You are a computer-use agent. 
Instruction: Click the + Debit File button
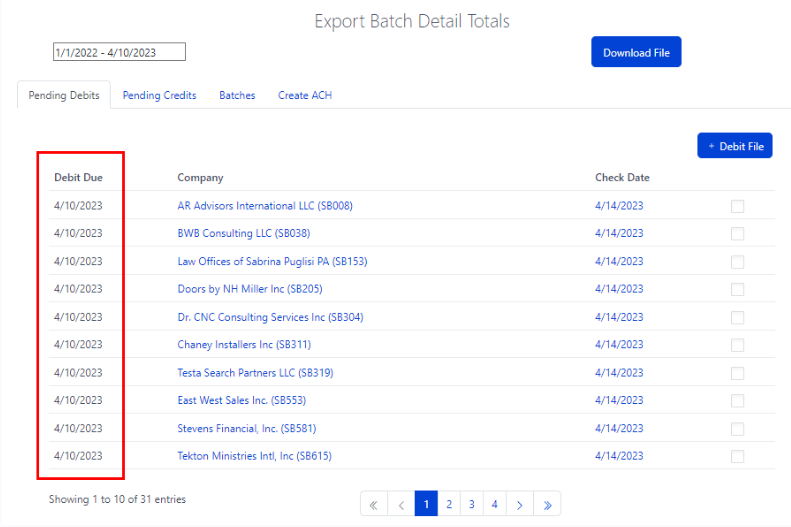735,146
